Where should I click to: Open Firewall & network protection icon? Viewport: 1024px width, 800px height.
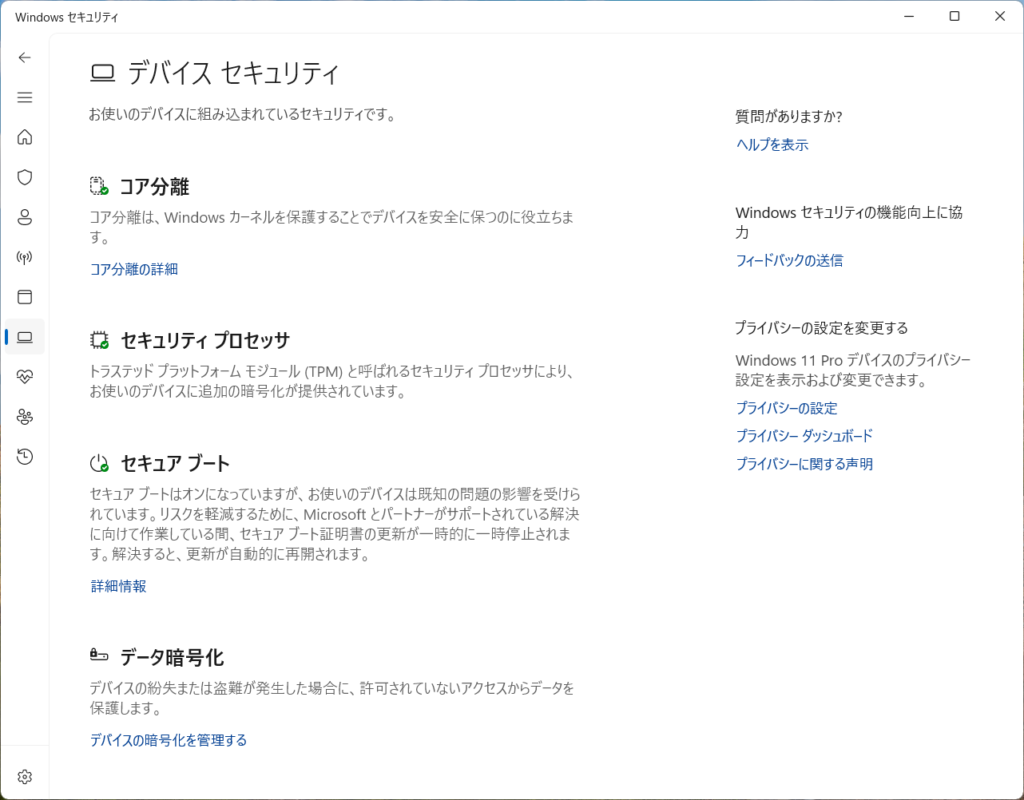(25, 257)
